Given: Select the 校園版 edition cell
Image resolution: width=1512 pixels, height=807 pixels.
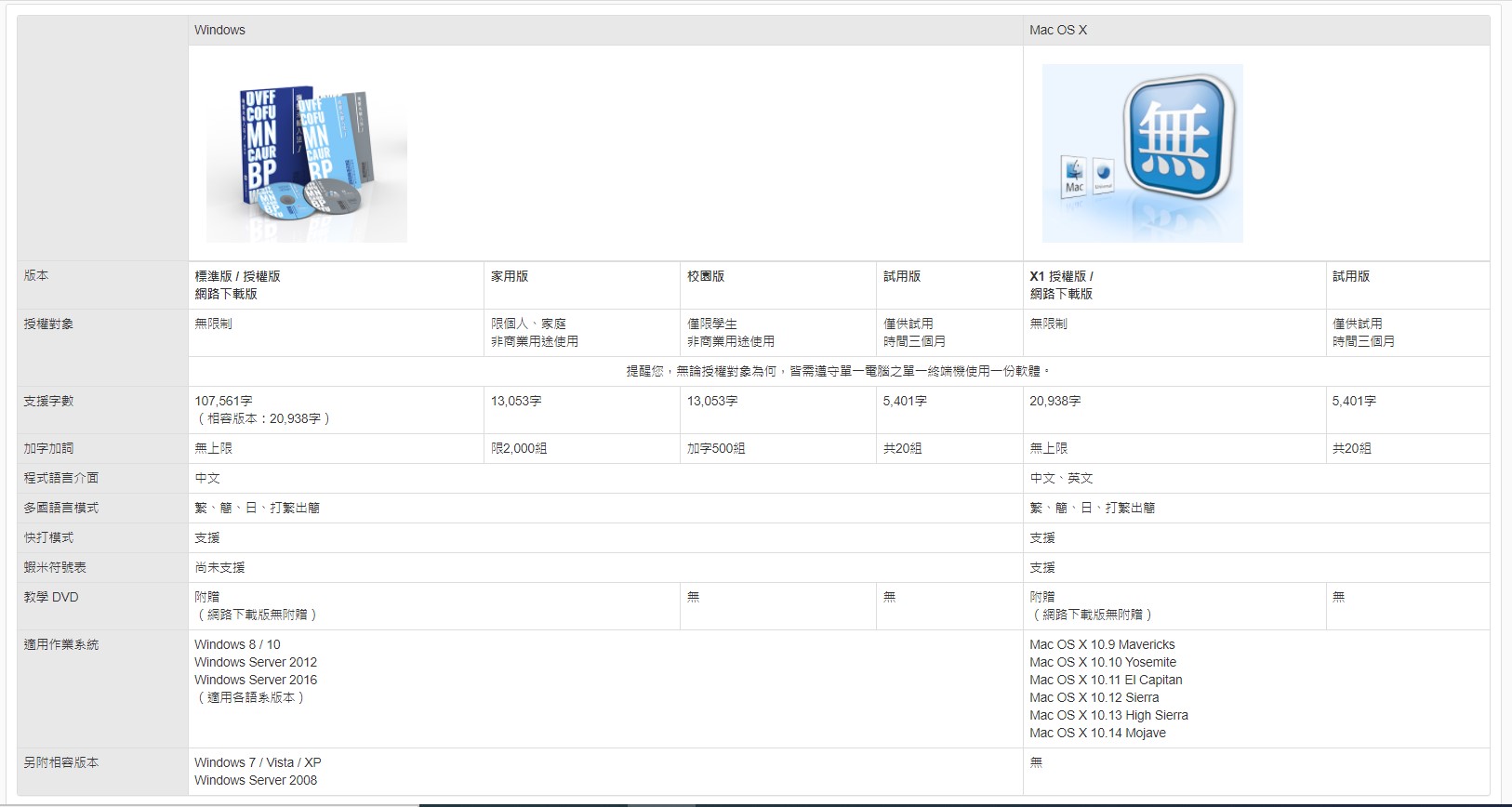Looking at the screenshot, I should (778, 284).
